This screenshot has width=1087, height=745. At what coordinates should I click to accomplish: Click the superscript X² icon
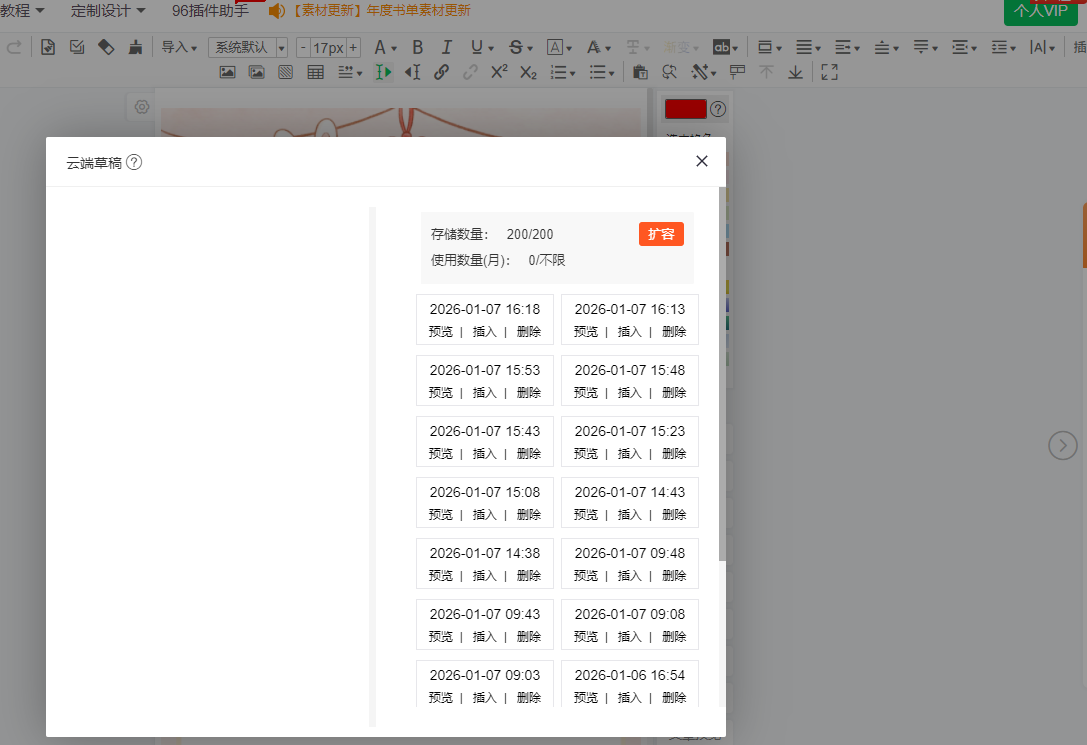[499, 72]
